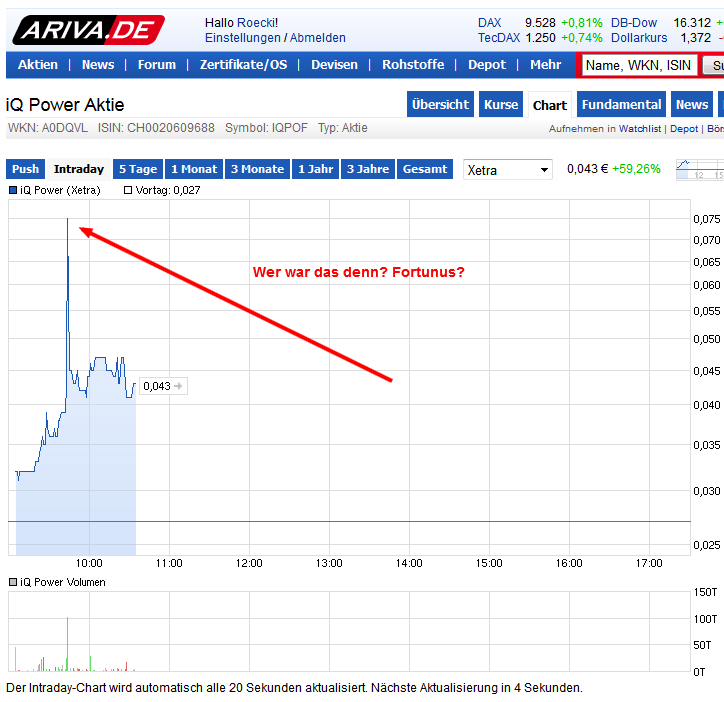Click the Name, WKN, ISIN search field

point(639,65)
